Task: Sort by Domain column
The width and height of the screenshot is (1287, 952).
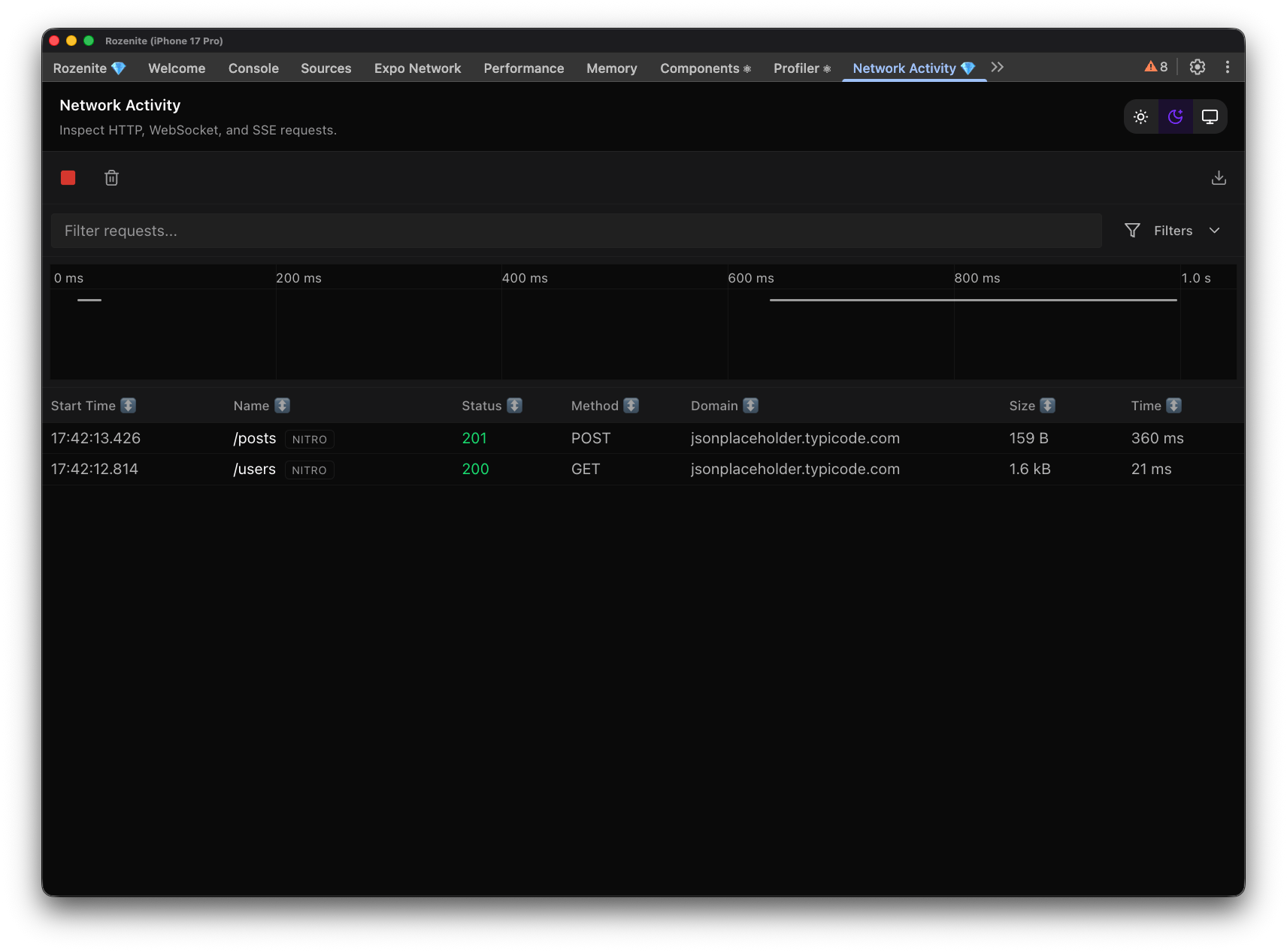Action: (724, 406)
